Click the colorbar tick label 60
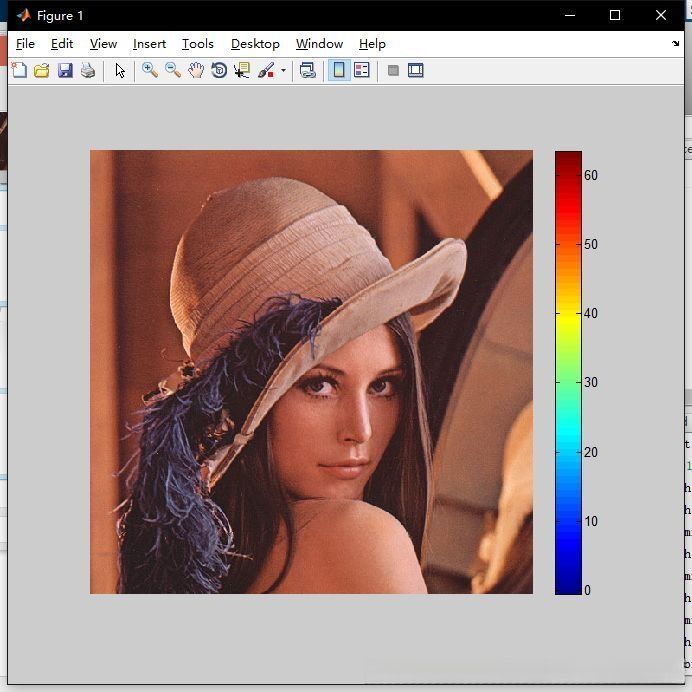Image resolution: width=692 pixels, height=692 pixels. point(590,175)
